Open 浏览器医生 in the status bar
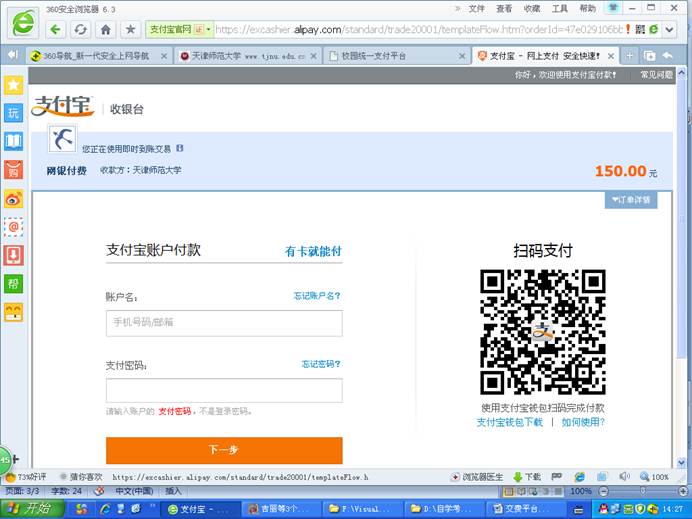 coord(477,477)
